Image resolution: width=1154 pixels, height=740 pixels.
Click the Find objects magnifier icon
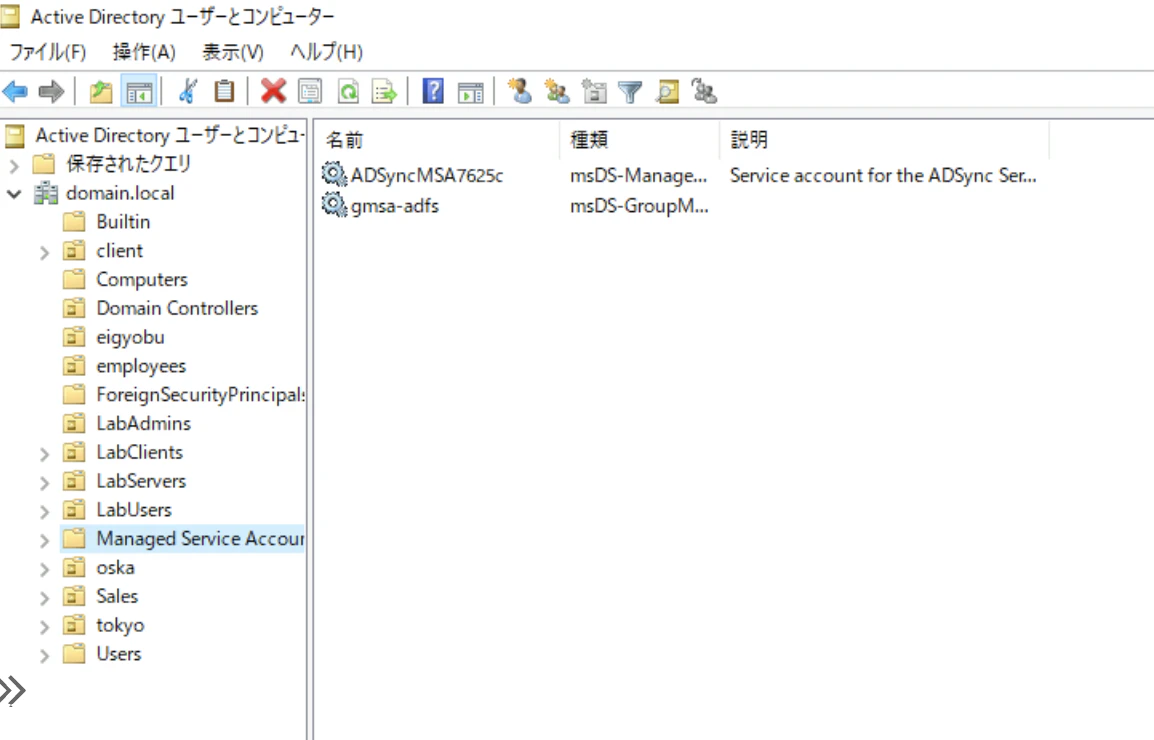click(668, 91)
